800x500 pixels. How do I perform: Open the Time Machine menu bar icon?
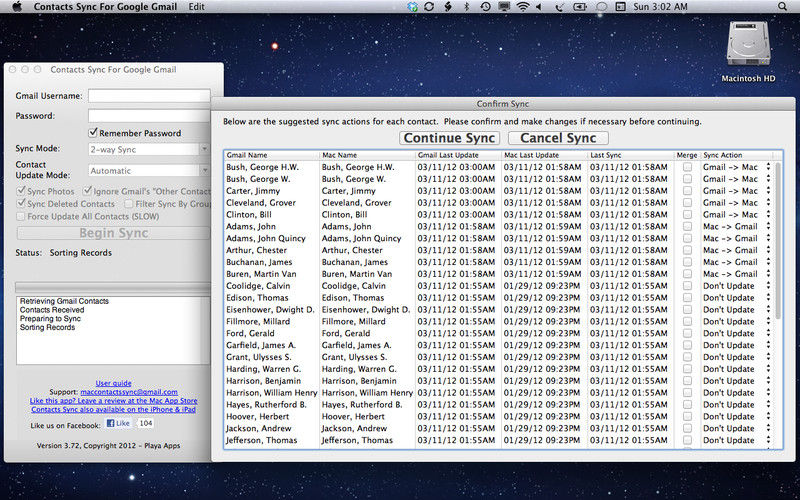485,7
